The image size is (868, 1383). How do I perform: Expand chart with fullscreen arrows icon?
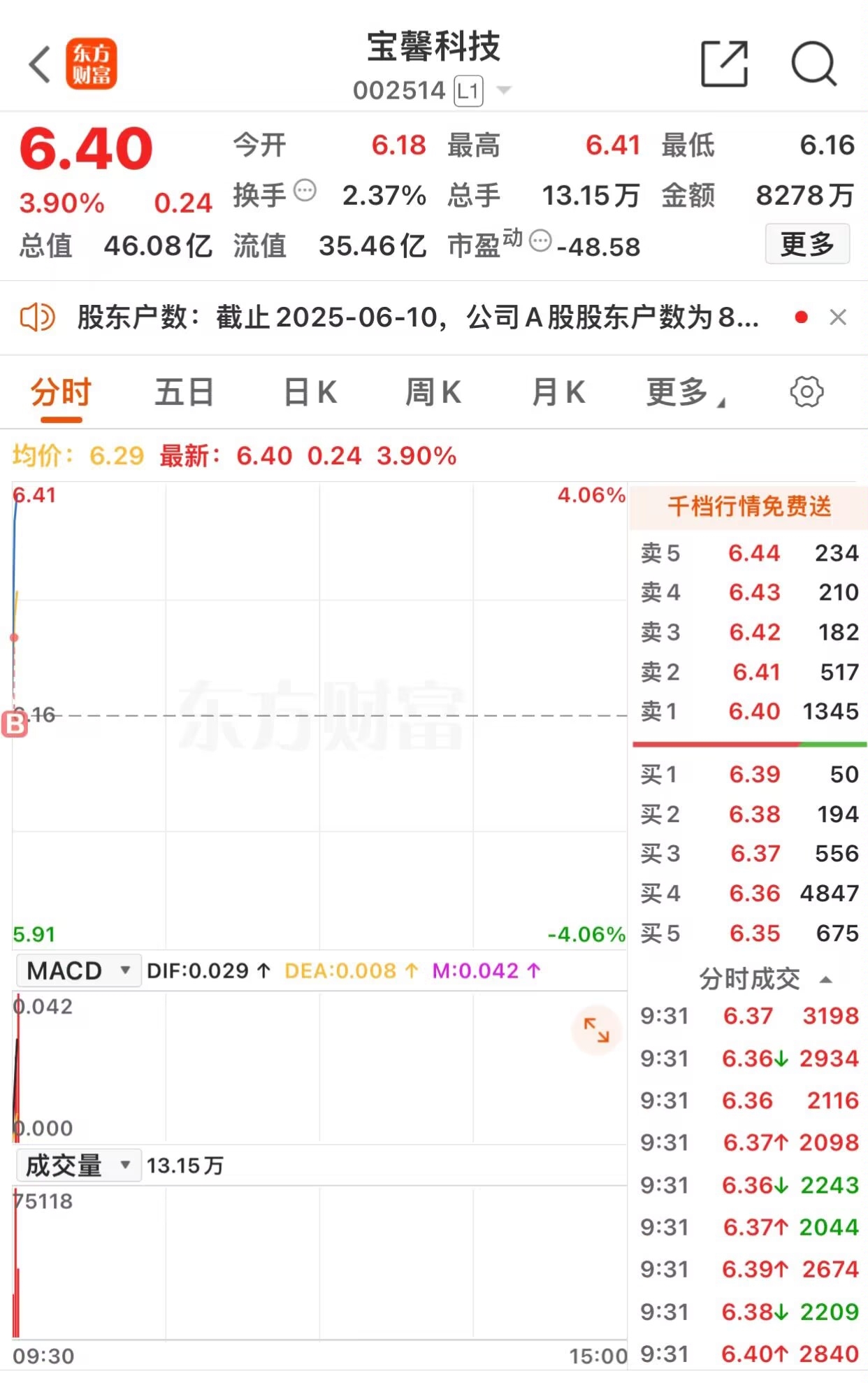coord(596,1030)
